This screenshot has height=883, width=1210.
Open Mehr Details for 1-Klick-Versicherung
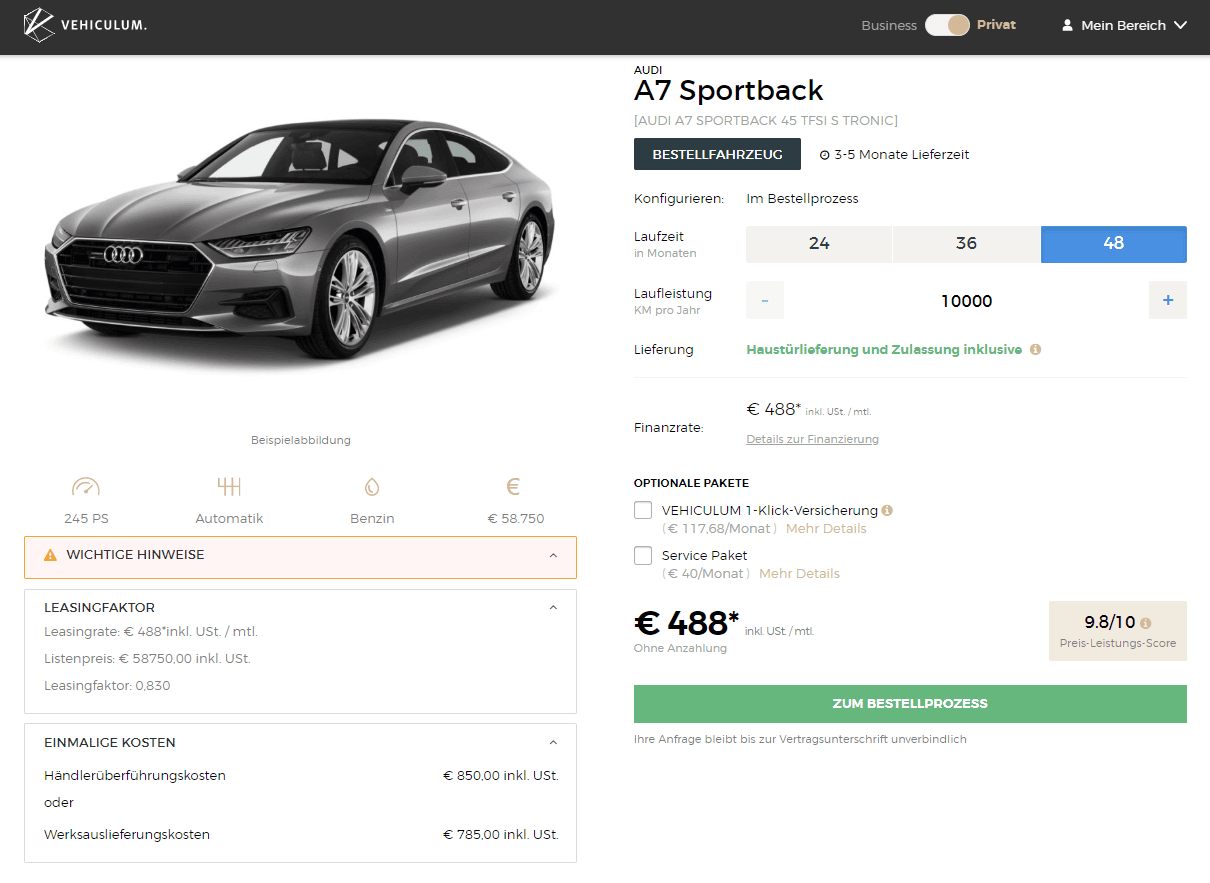[826, 528]
